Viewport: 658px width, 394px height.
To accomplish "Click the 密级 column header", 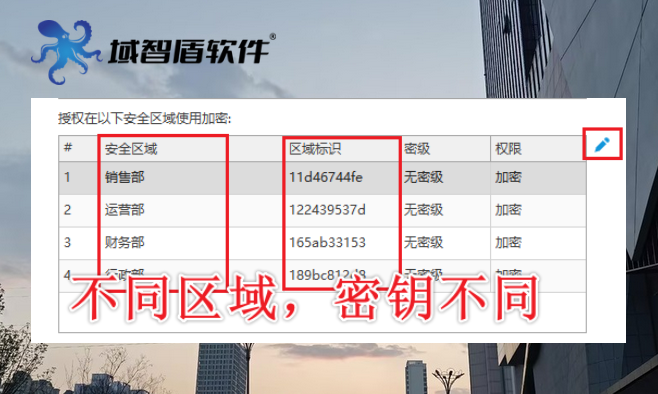I will 417,149.
